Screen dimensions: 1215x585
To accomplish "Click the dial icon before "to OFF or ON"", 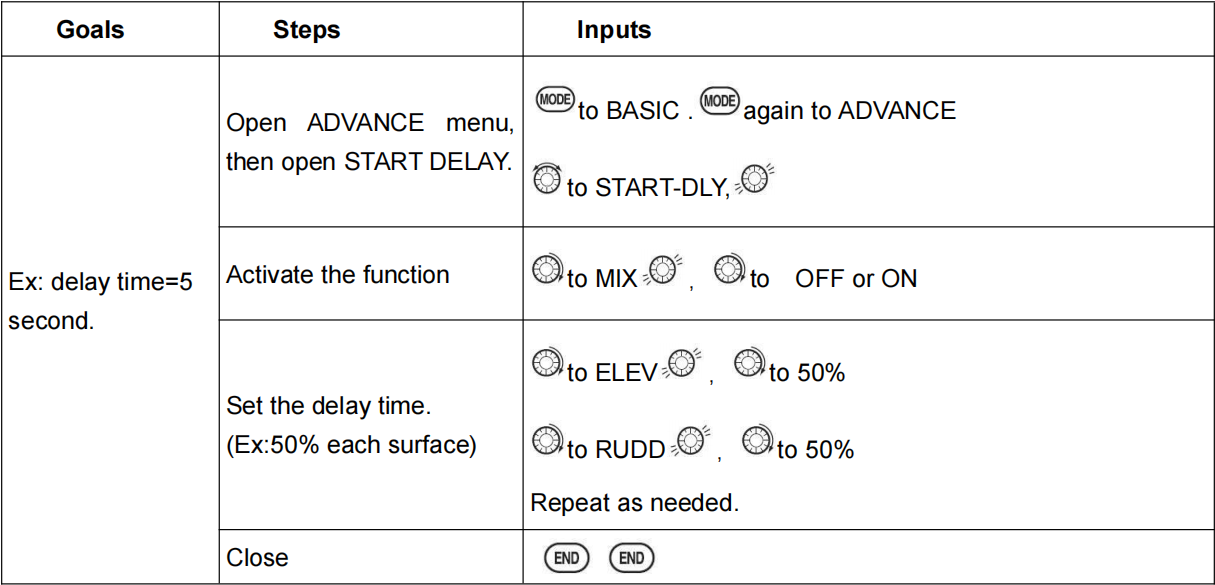I will point(731,271).
